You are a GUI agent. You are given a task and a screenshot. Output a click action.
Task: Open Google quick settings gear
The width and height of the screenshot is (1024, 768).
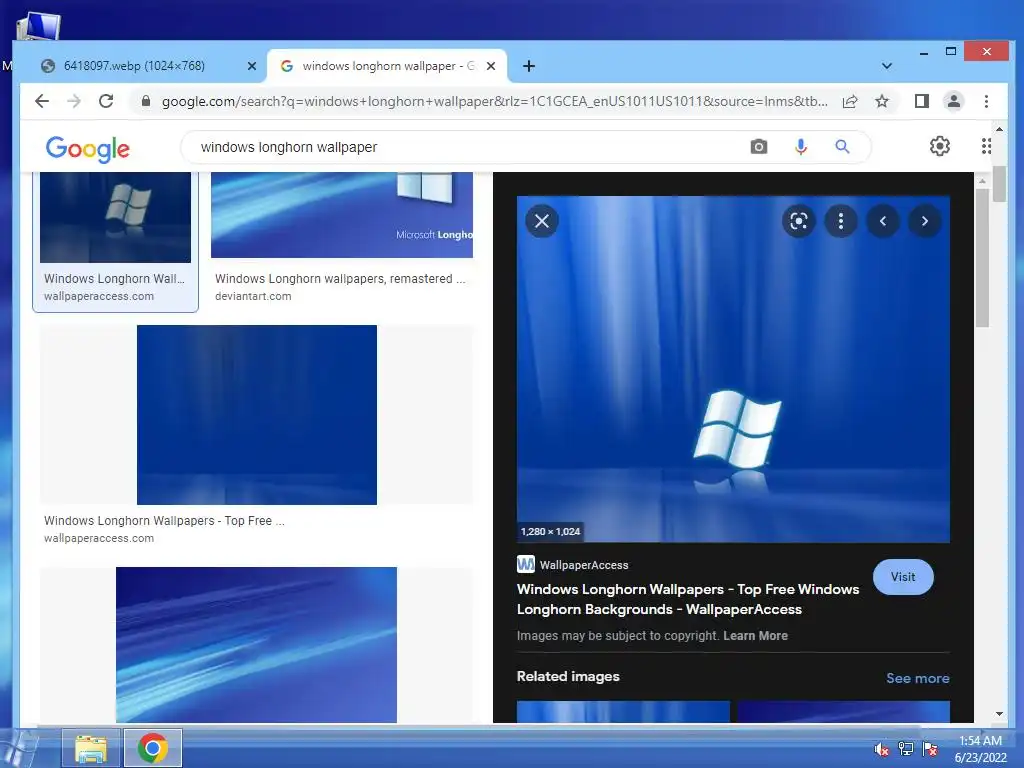(x=940, y=146)
